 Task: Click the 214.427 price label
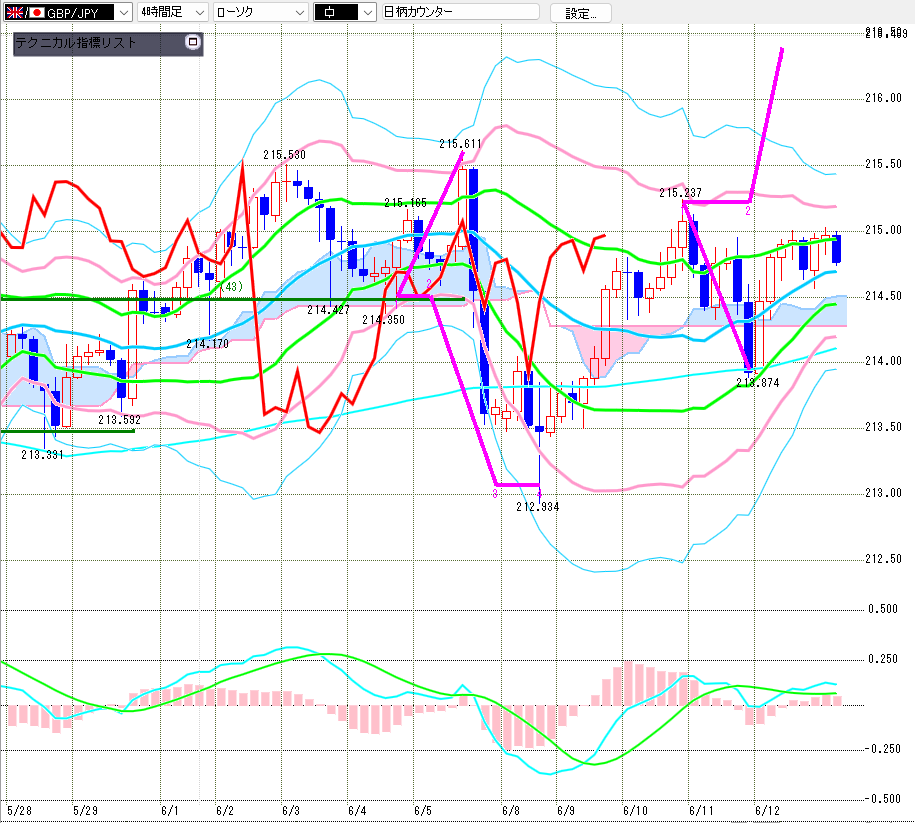pos(328,311)
